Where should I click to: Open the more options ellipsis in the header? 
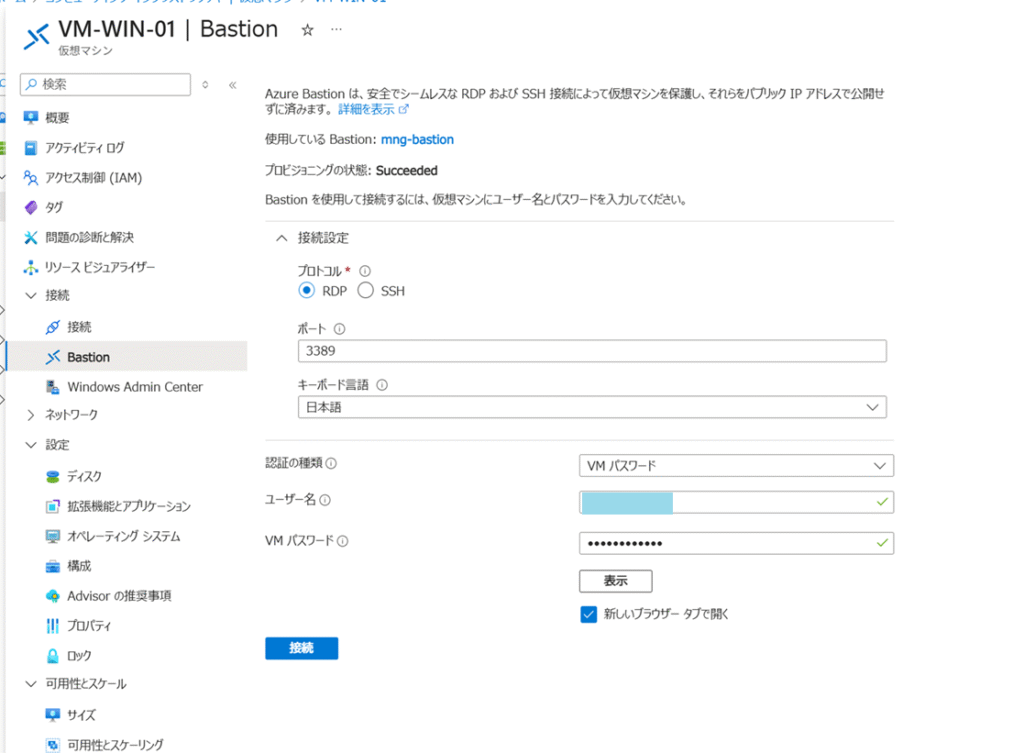[336, 29]
